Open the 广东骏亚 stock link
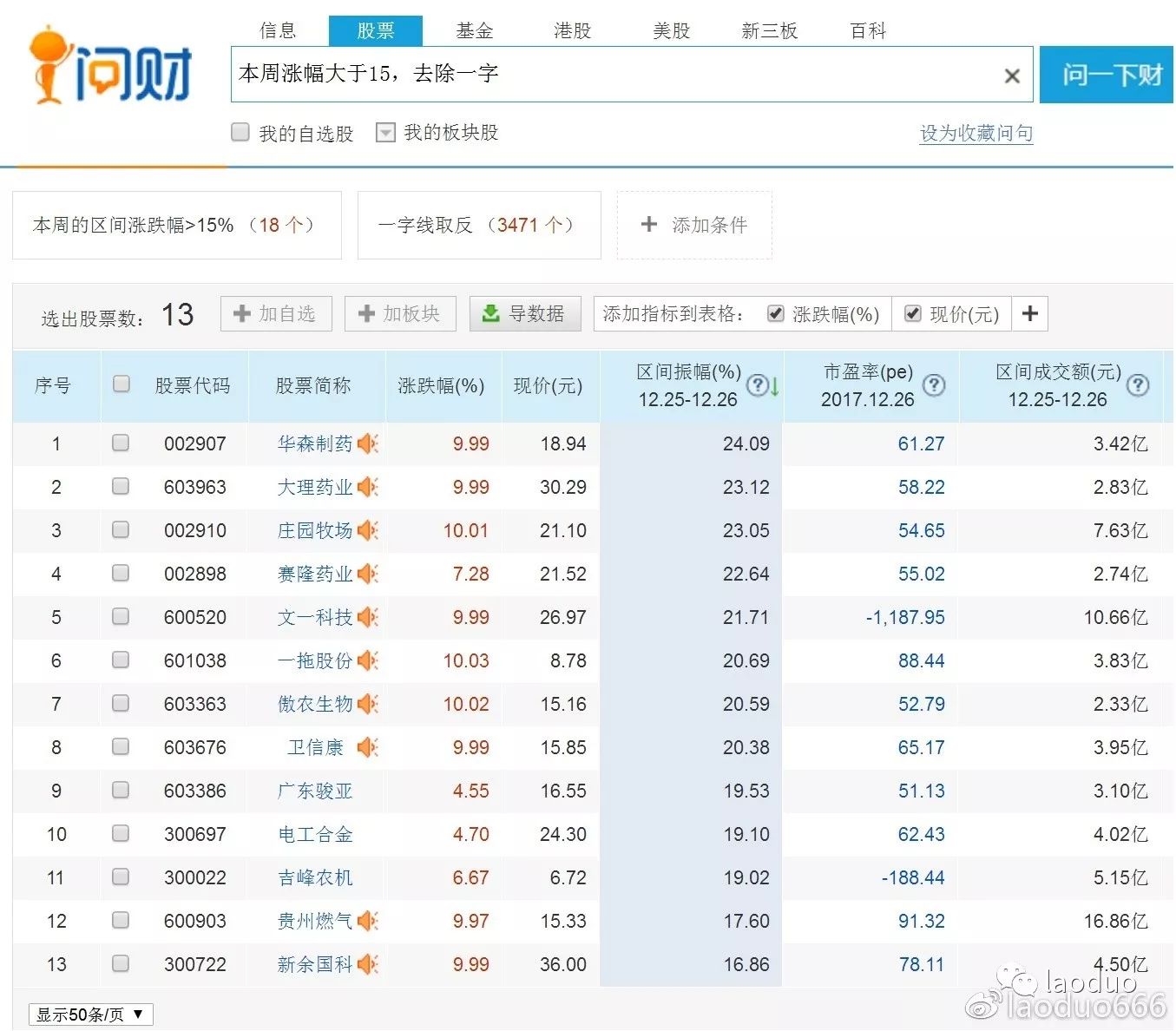 tap(315, 791)
